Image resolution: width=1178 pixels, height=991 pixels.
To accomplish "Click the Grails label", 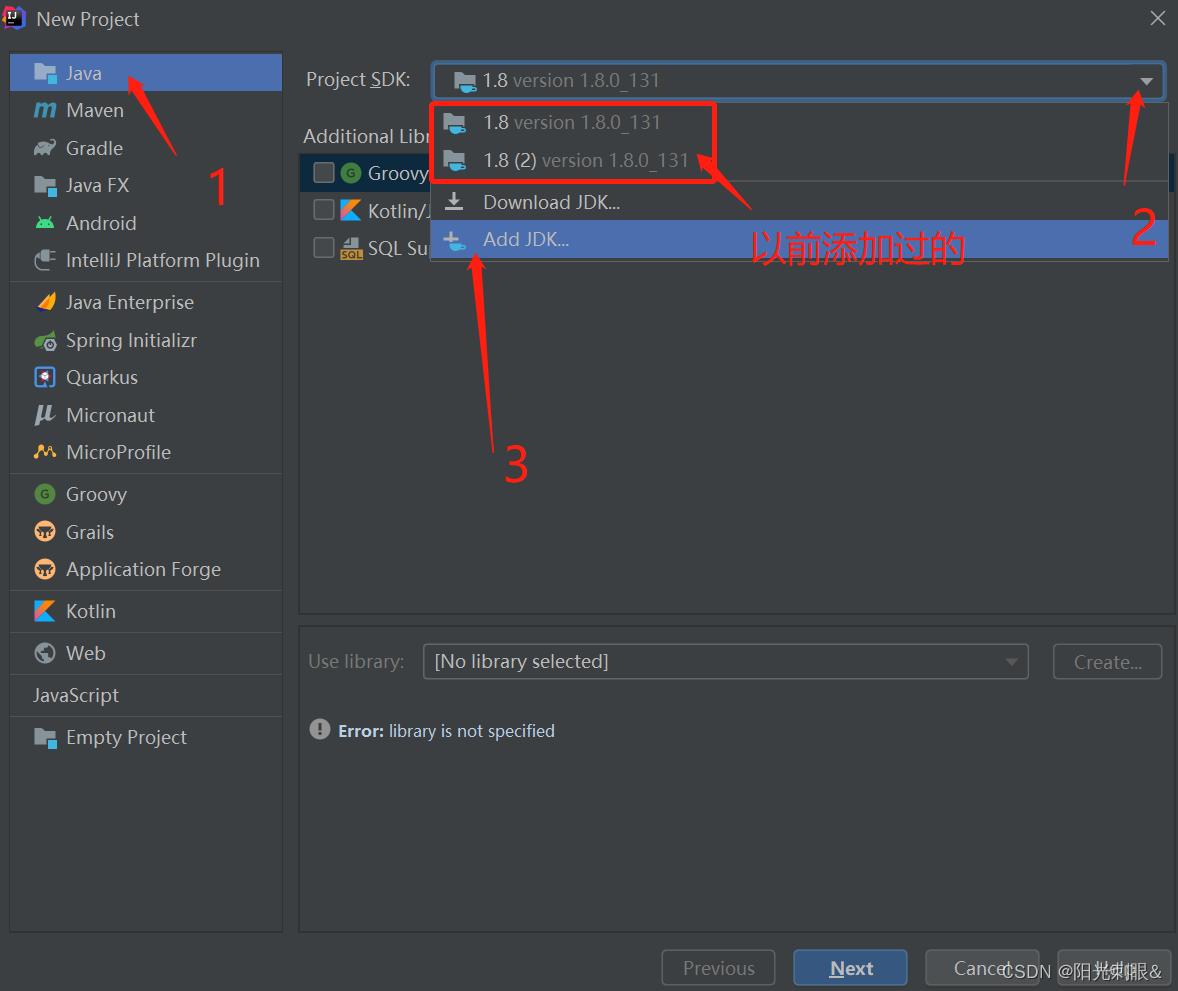I will coord(90,532).
